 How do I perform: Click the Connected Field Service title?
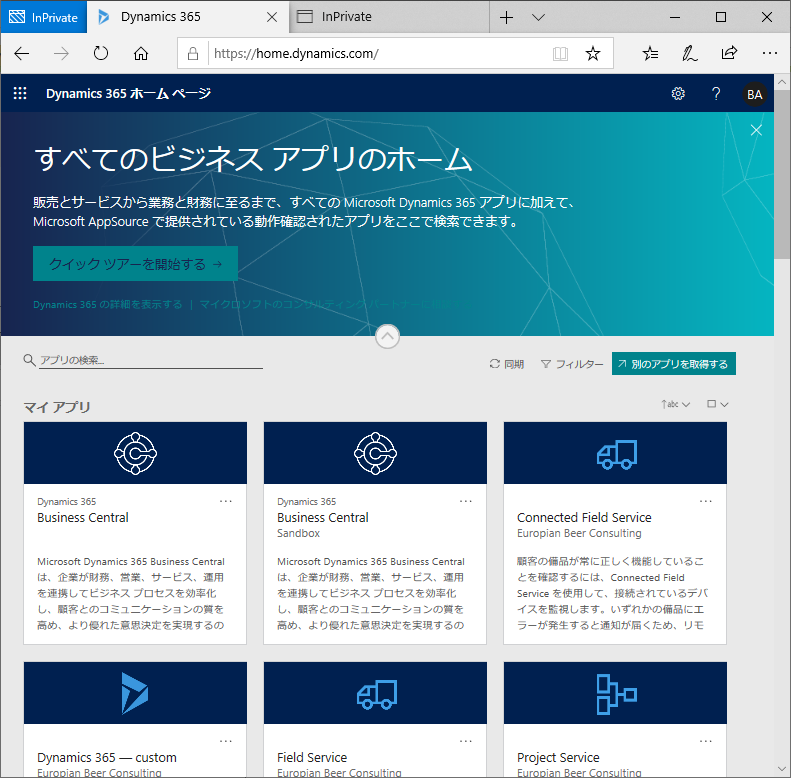(584, 518)
